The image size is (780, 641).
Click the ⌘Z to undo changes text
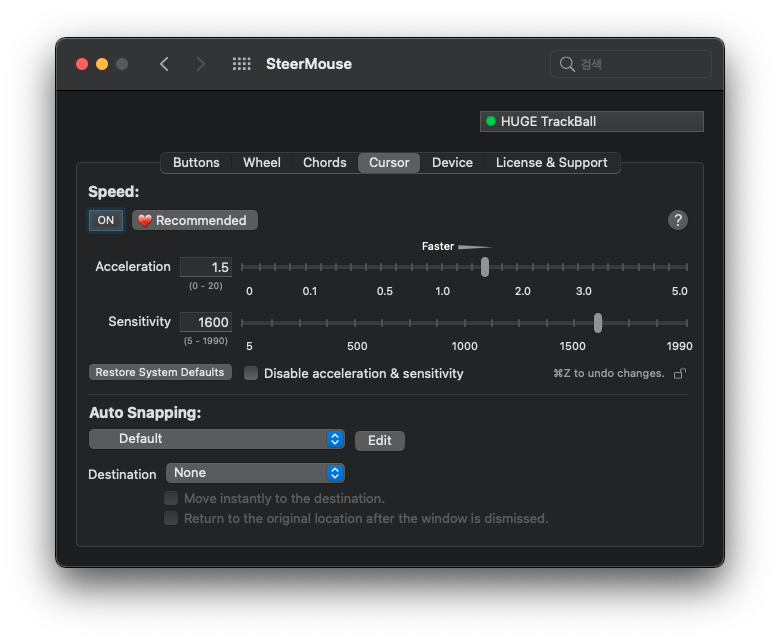click(x=608, y=373)
